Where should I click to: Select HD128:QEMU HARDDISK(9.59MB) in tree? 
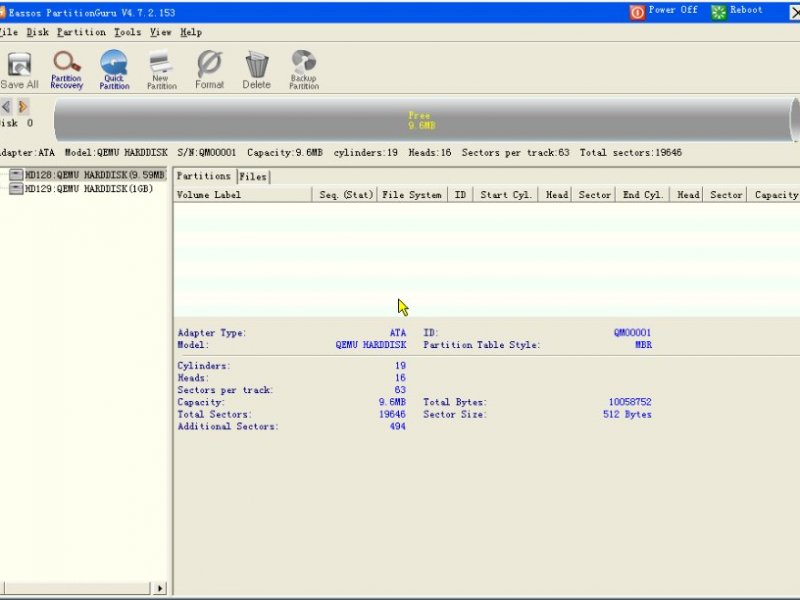tap(95, 175)
